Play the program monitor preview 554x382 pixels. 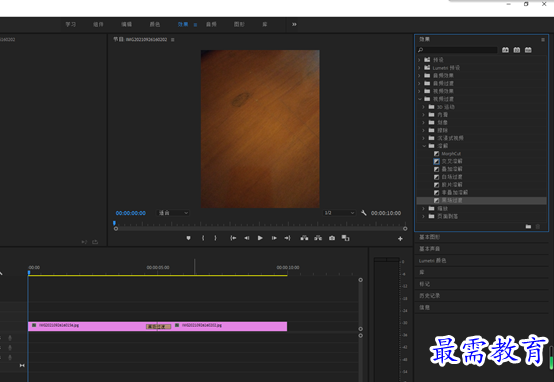tap(260, 238)
